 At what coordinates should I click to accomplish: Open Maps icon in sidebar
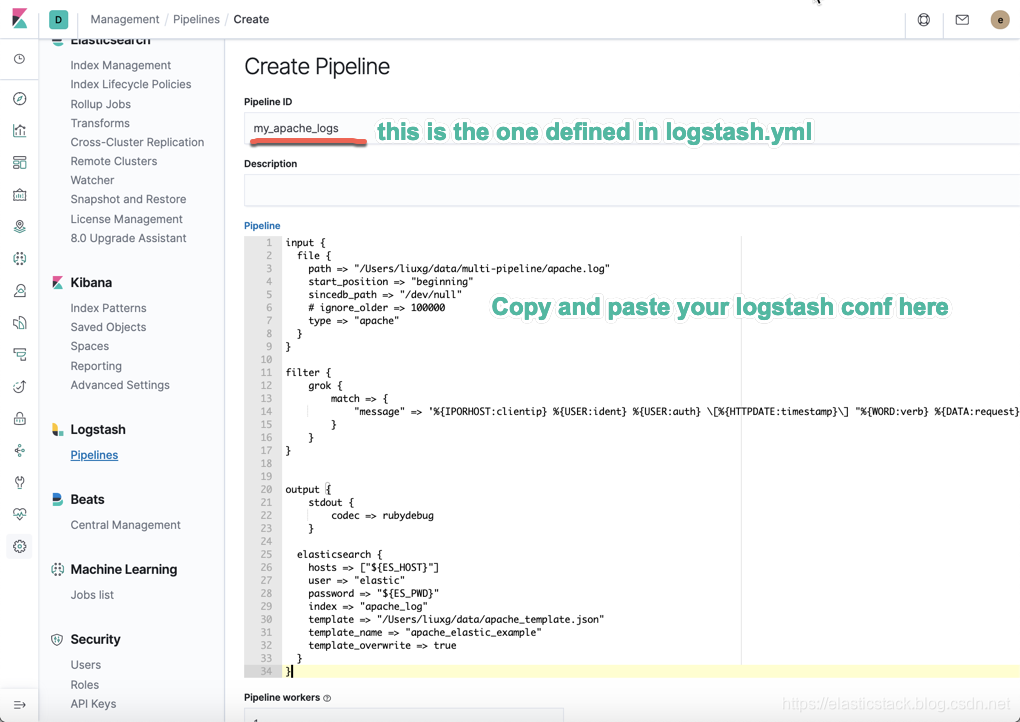[20, 226]
